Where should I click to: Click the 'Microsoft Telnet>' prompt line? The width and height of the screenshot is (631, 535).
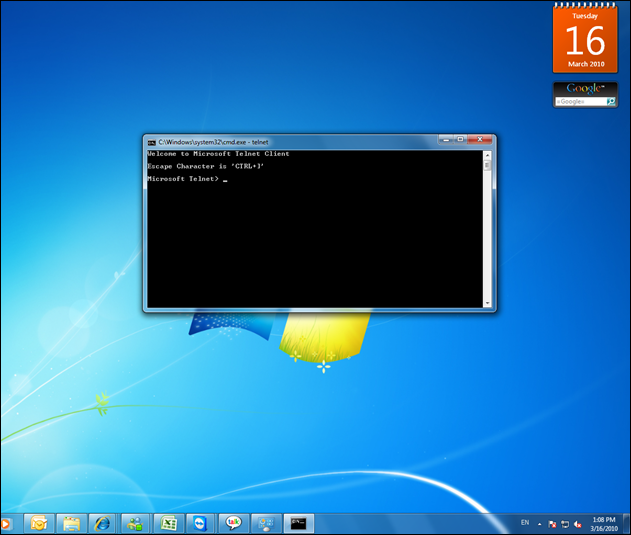[183, 179]
